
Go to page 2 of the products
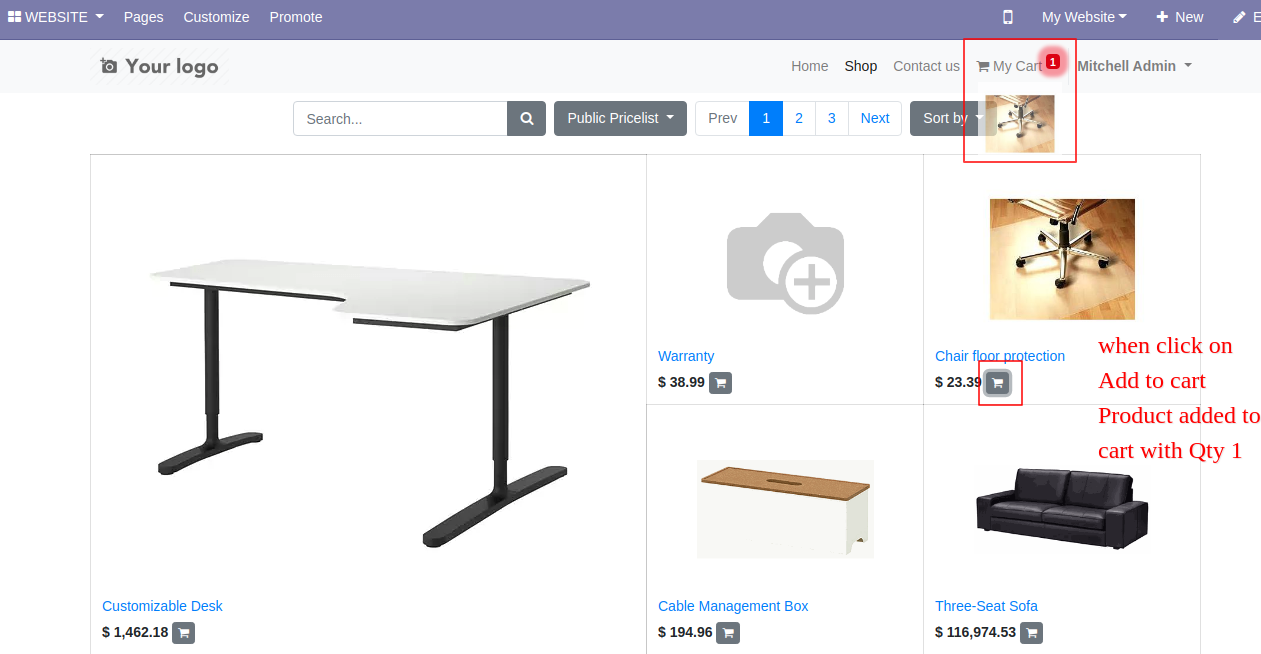(799, 118)
